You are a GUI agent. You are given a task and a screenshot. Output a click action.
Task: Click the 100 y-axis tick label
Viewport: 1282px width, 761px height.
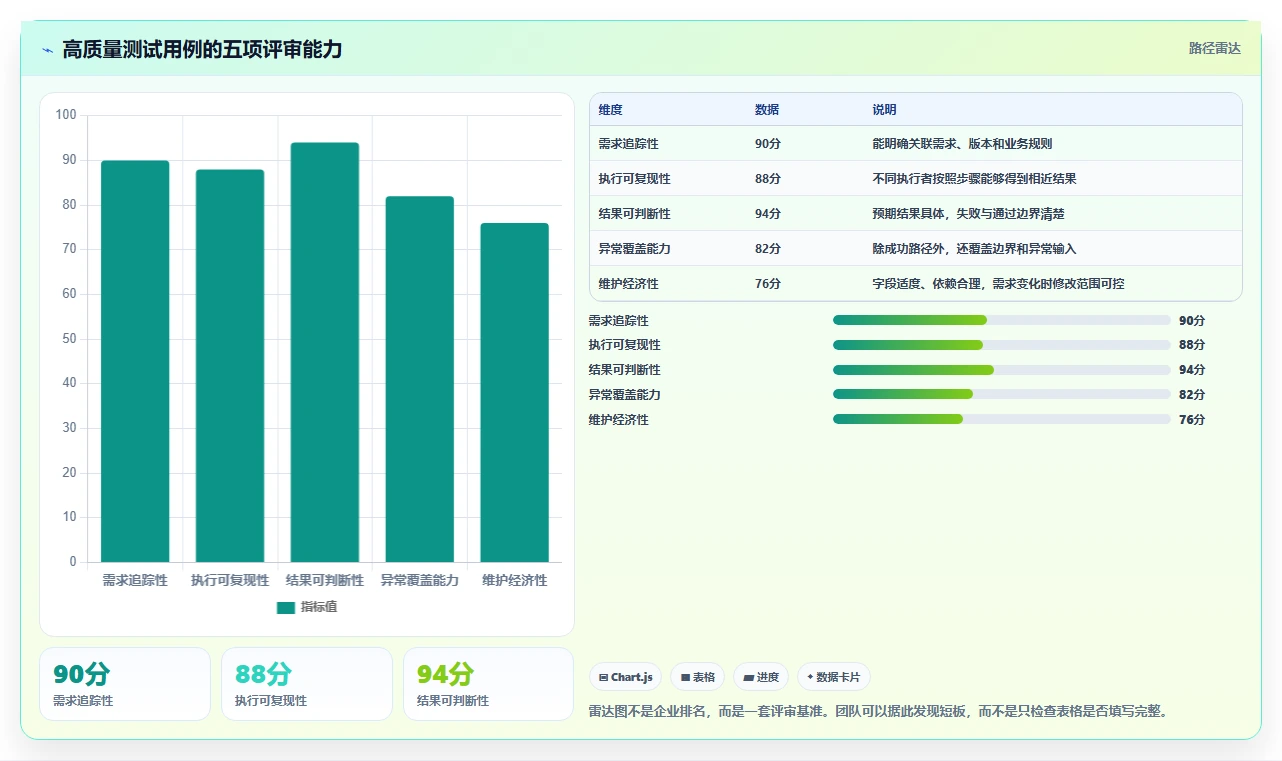(x=66, y=115)
